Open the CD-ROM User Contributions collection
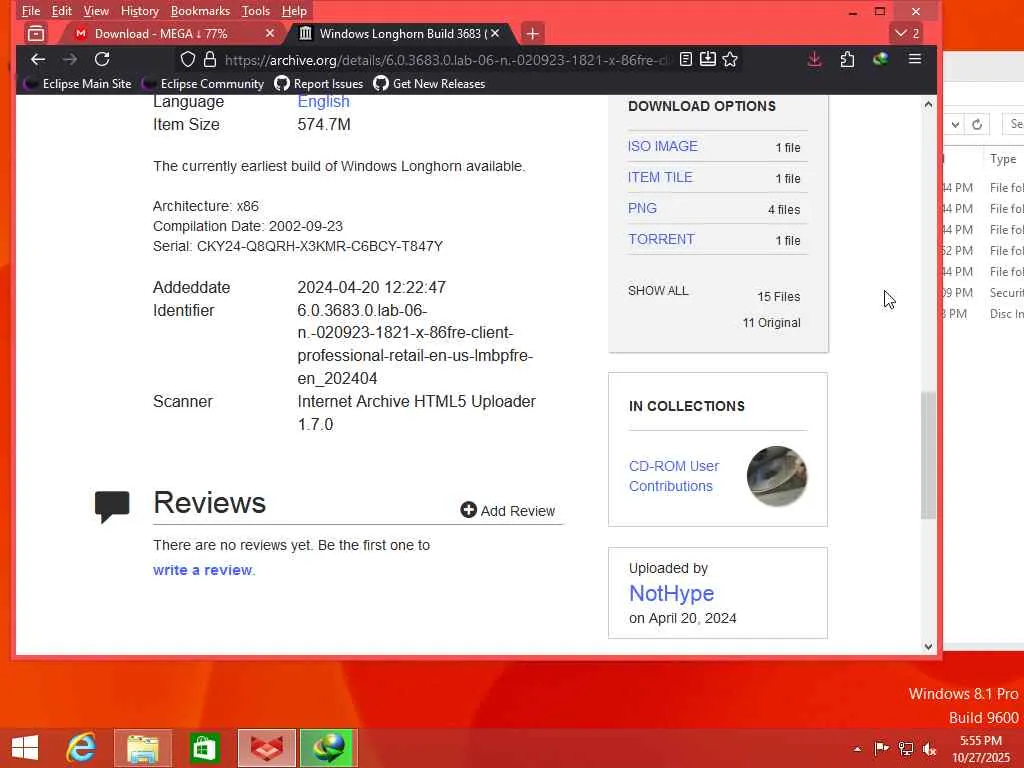This screenshot has width=1024, height=768. click(x=673, y=476)
